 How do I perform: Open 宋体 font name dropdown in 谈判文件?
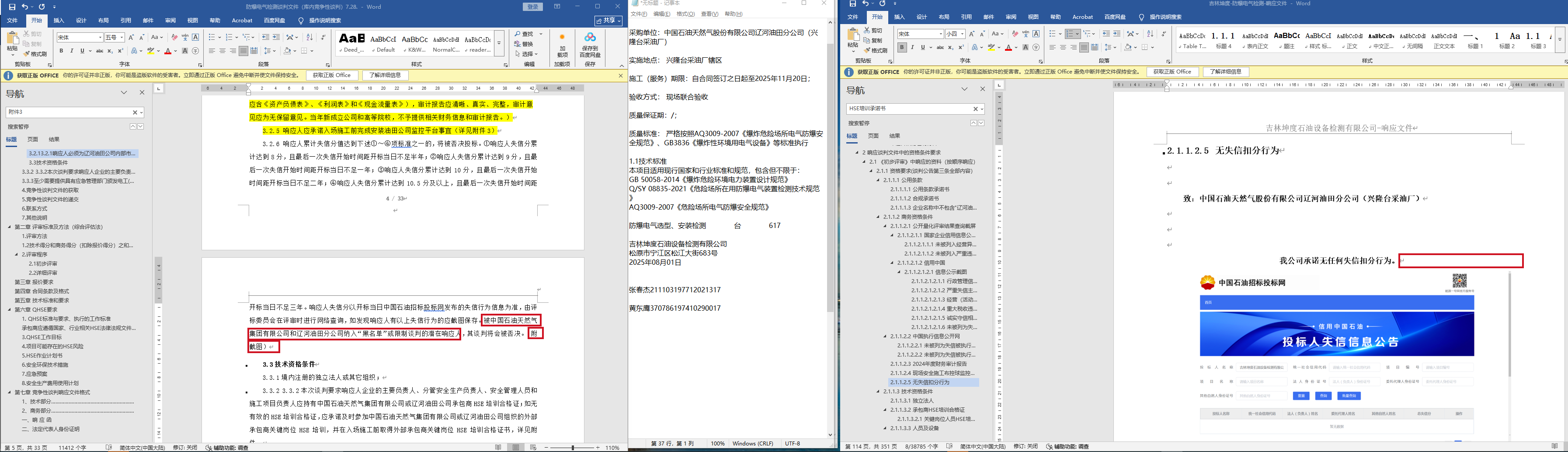[100, 38]
